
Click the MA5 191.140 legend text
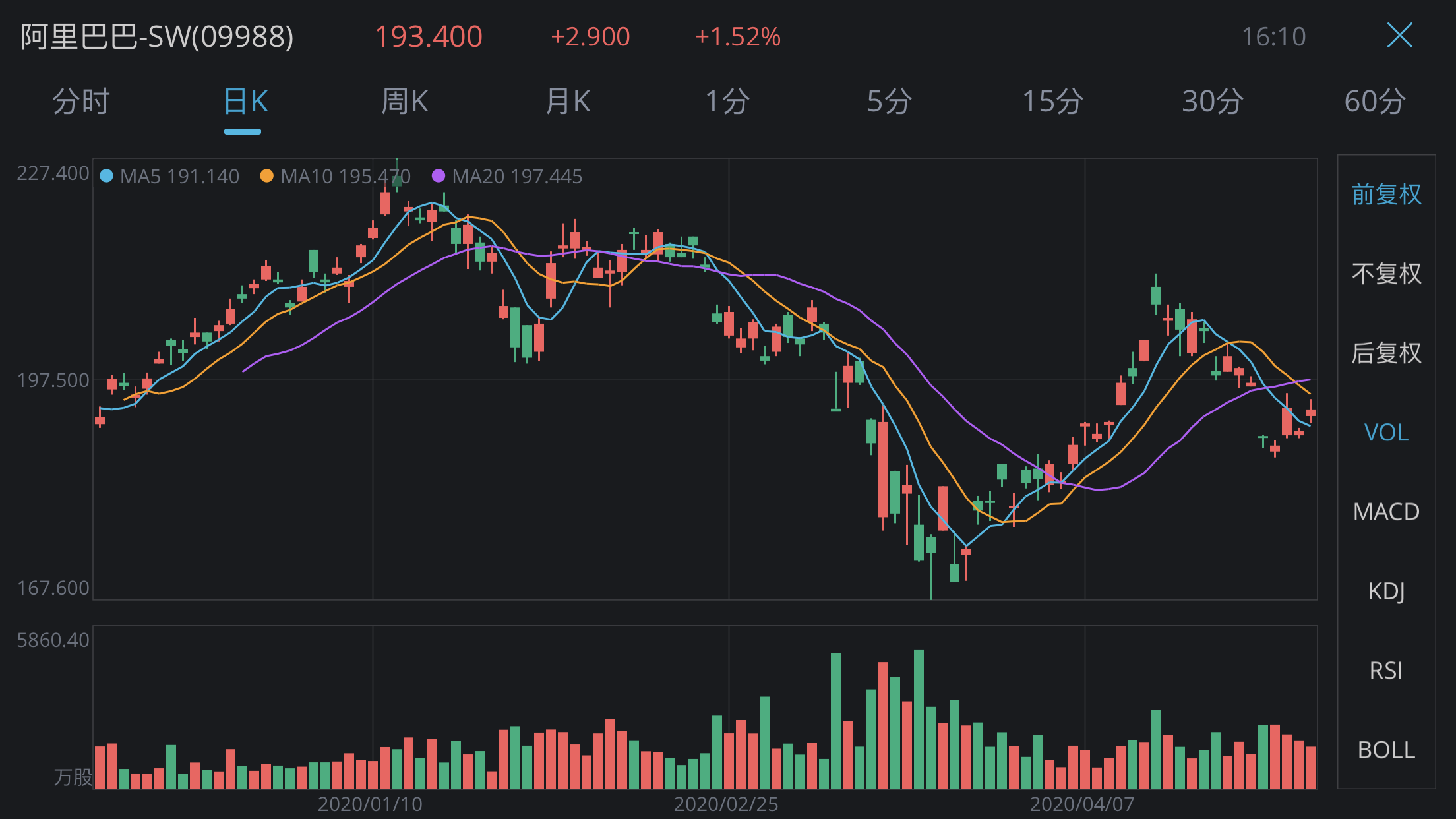coord(179,177)
